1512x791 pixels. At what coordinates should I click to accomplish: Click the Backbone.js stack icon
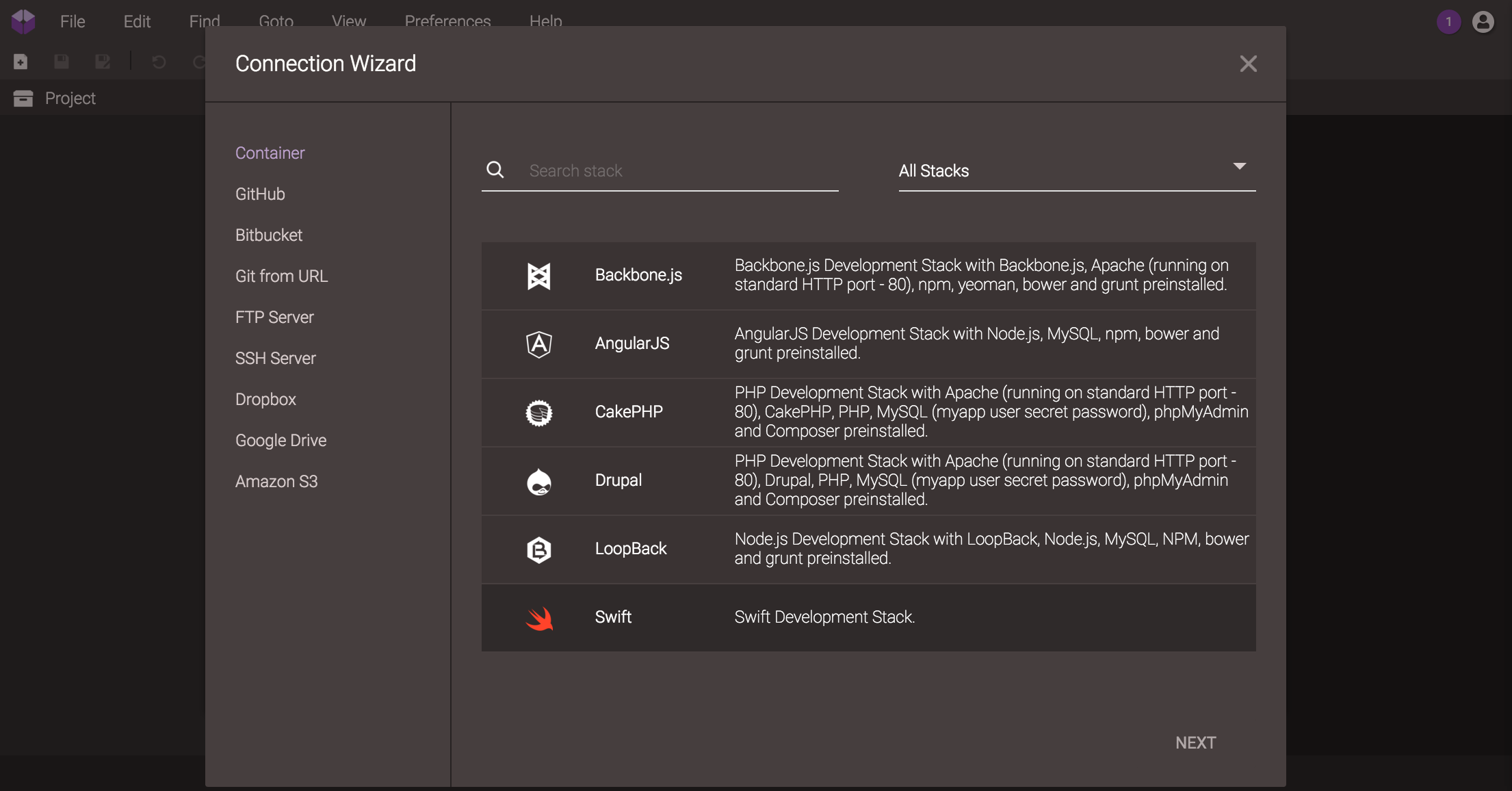point(539,276)
